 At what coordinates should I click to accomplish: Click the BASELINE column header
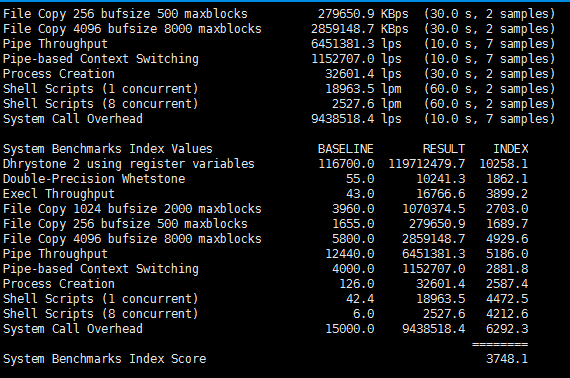click(346, 149)
